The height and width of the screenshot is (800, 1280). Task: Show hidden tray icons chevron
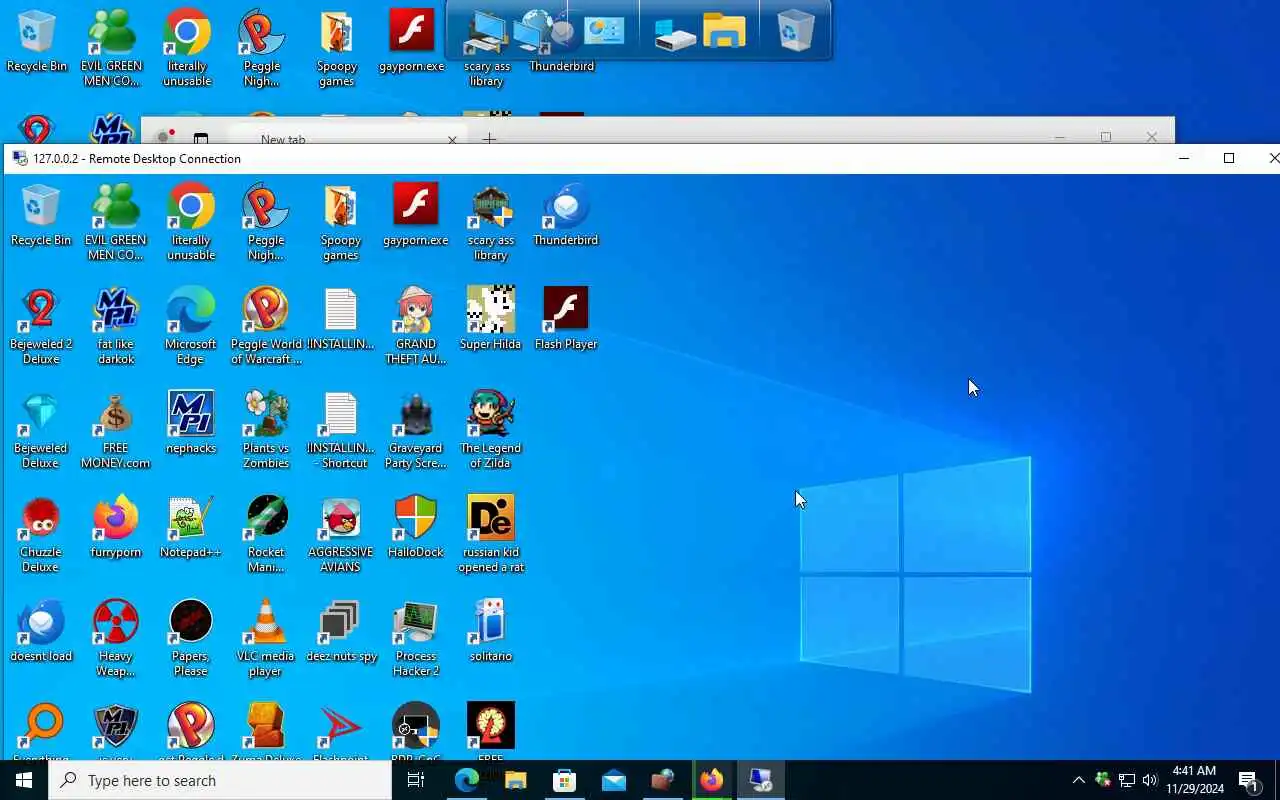(x=1078, y=780)
